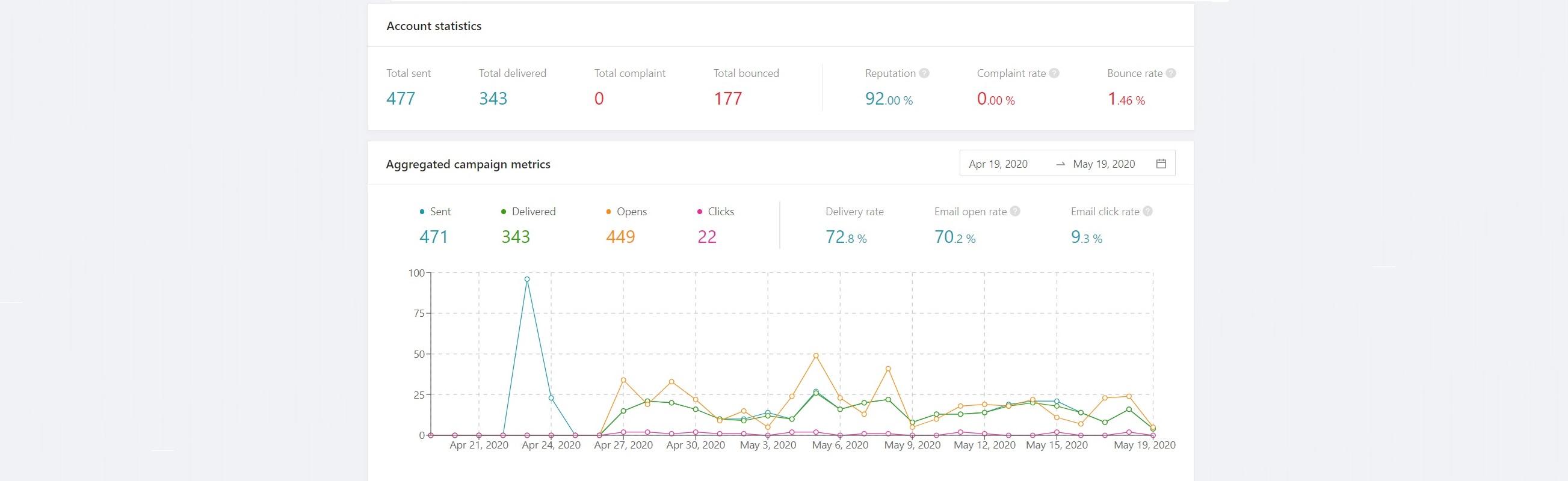Click the May 9, 2020 axis label
The width and height of the screenshot is (1568, 481).
(x=912, y=445)
